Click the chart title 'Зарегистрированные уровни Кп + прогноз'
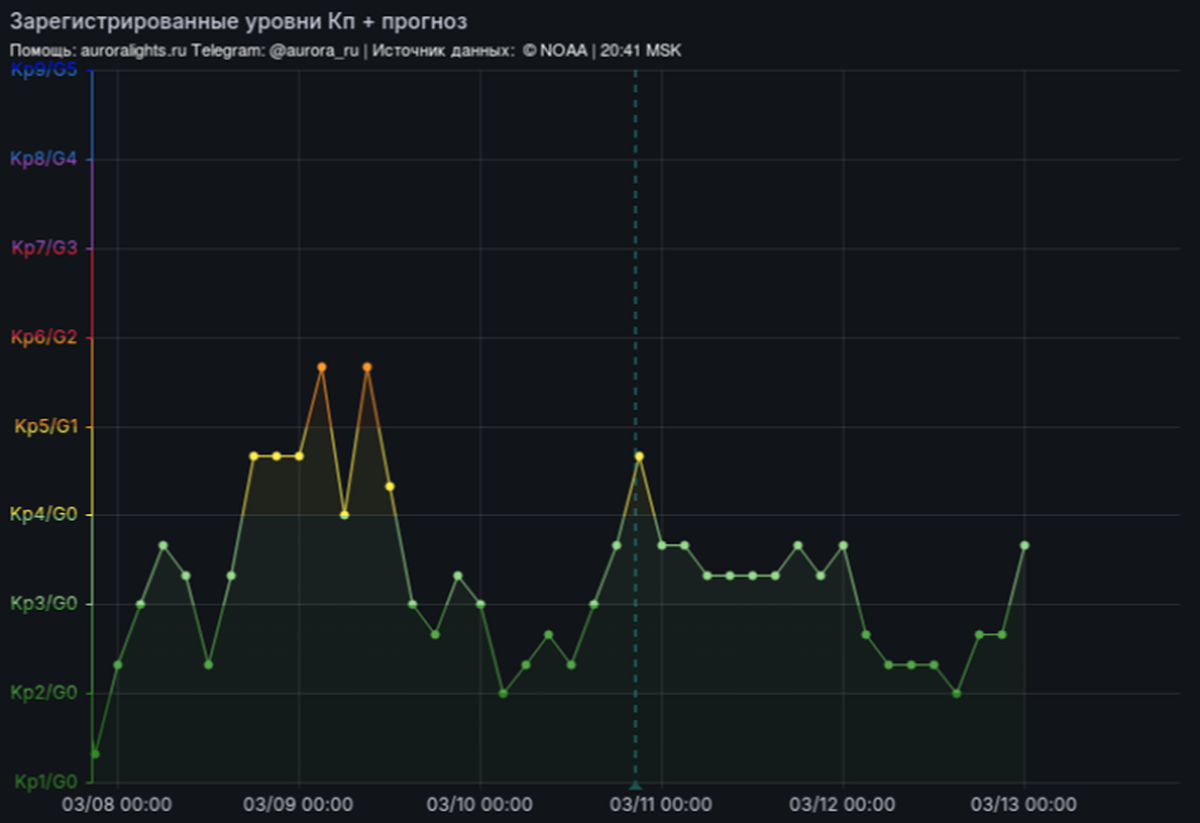The height and width of the screenshot is (823, 1200). [239, 21]
